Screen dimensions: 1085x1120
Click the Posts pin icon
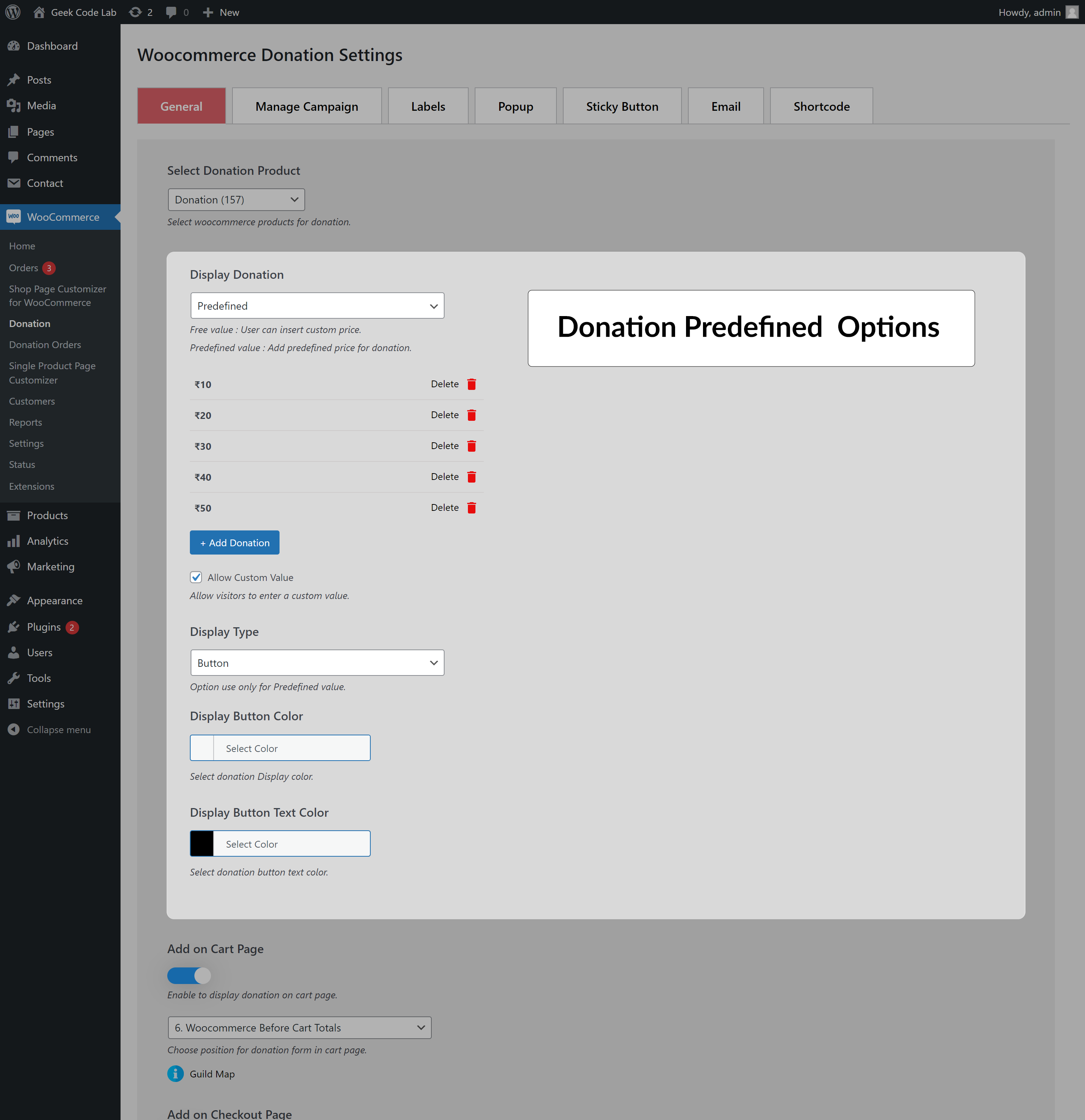[x=14, y=80]
